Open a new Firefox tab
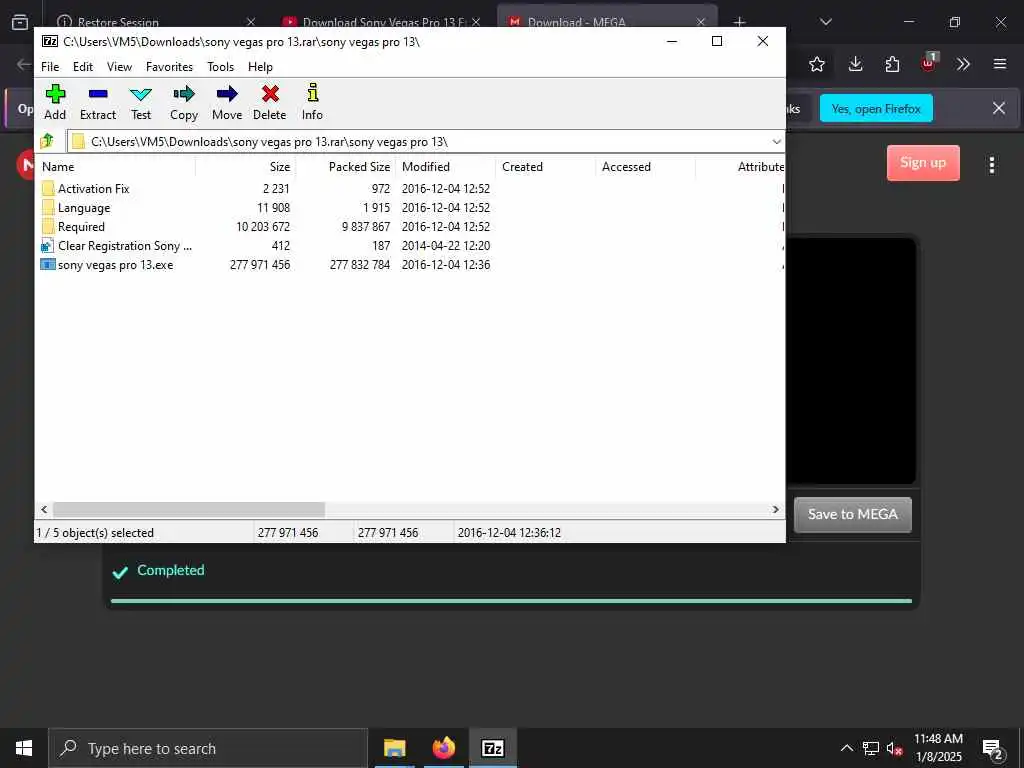This screenshot has height=768, width=1024. (x=739, y=22)
